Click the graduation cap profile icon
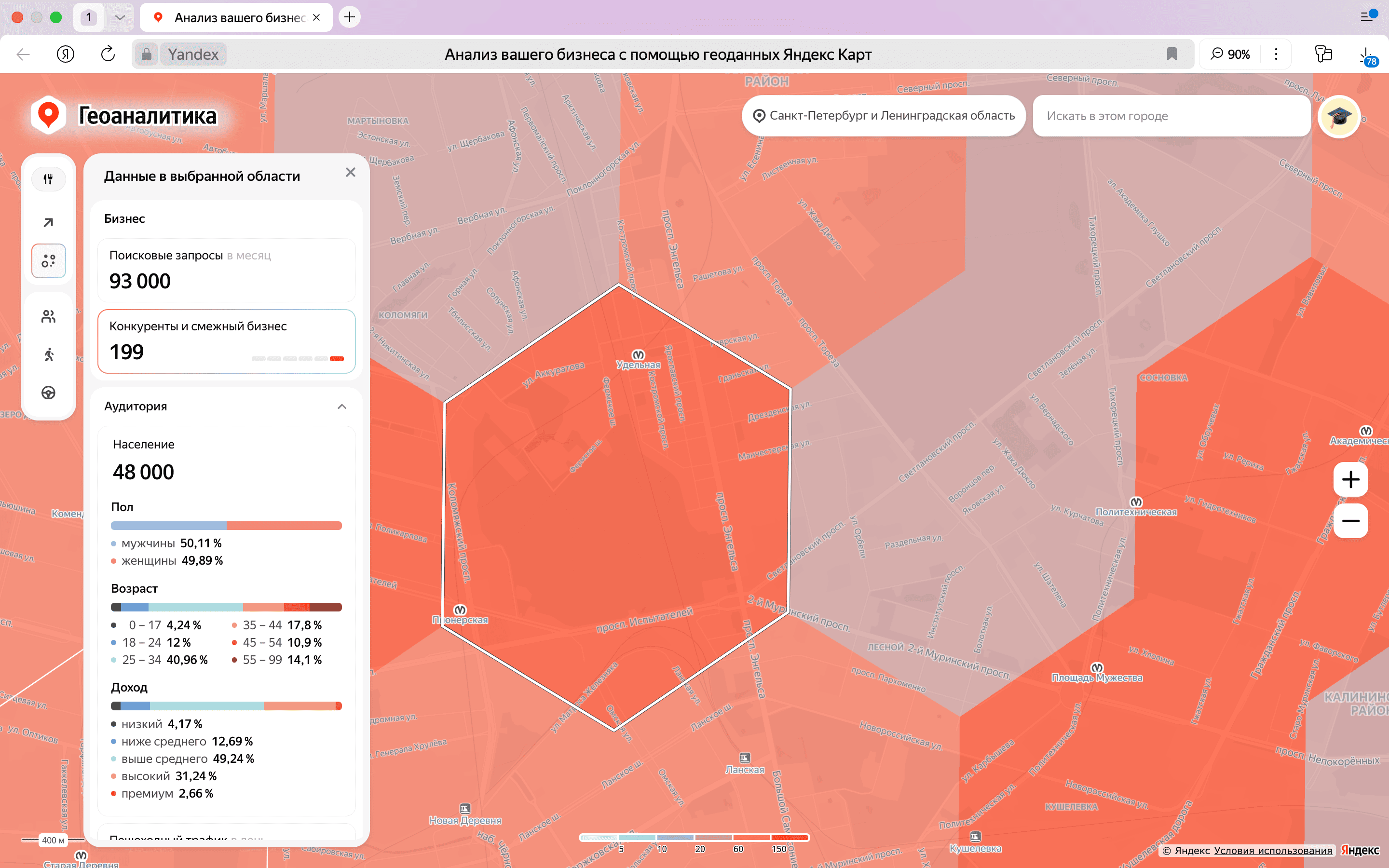1389x868 pixels. 1338,117
